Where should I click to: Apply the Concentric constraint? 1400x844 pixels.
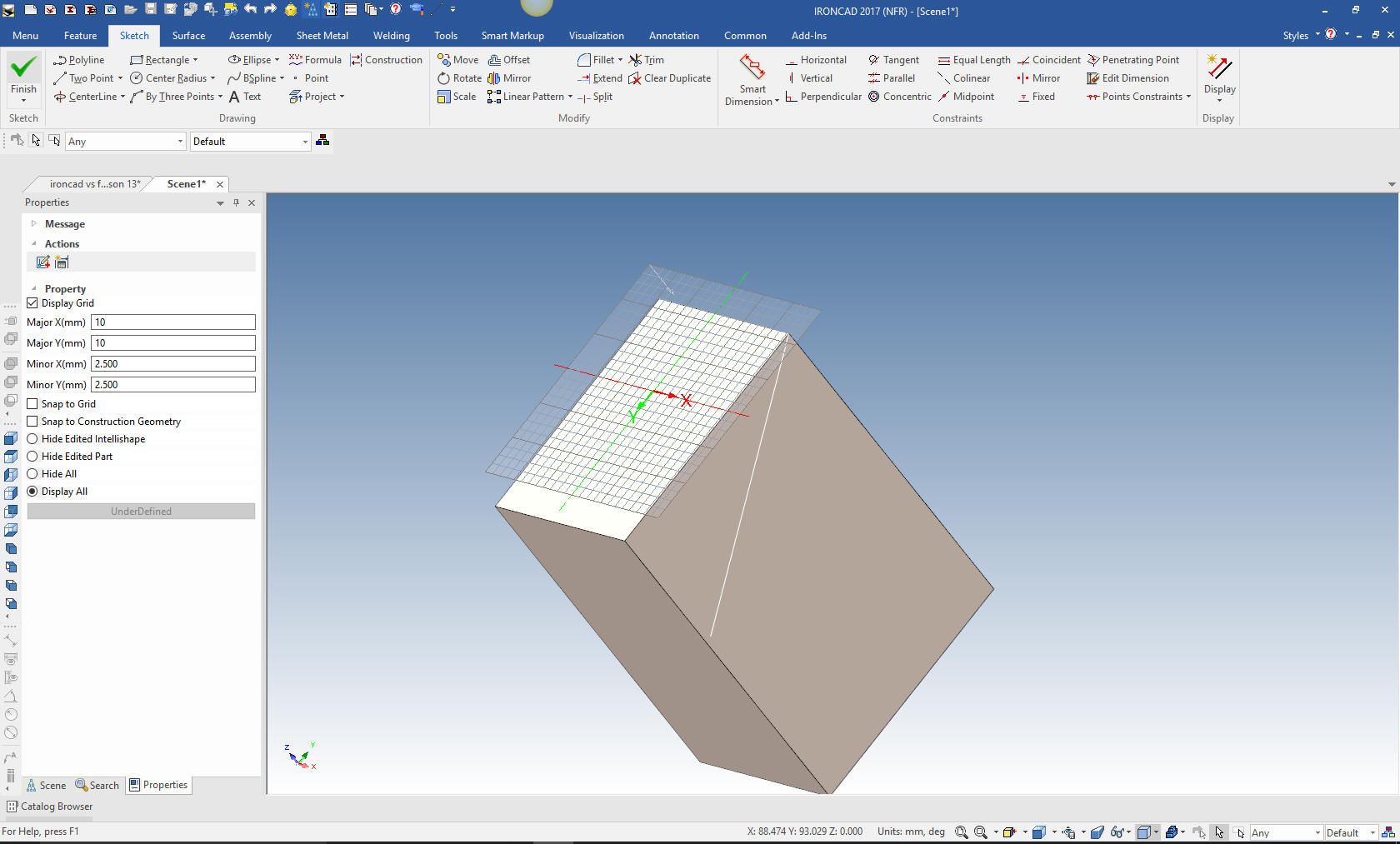tap(899, 97)
